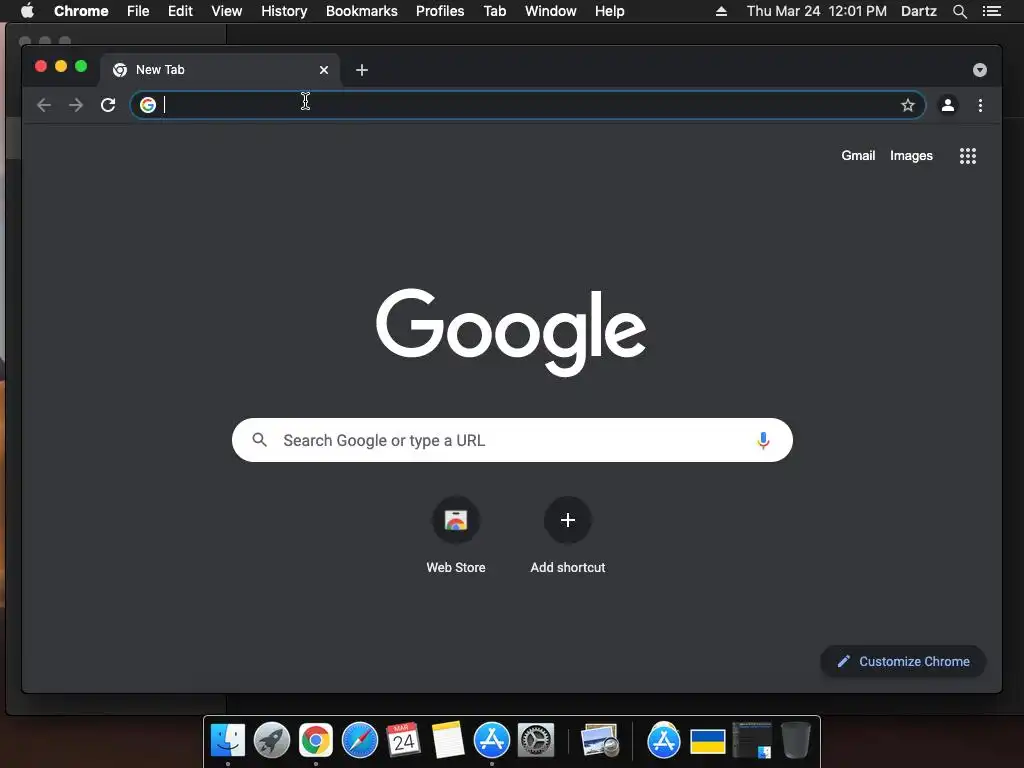The width and height of the screenshot is (1024, 768).
Task: Focus the Chrome address bar
Action: pyautogui.click(x=528, y=105)
